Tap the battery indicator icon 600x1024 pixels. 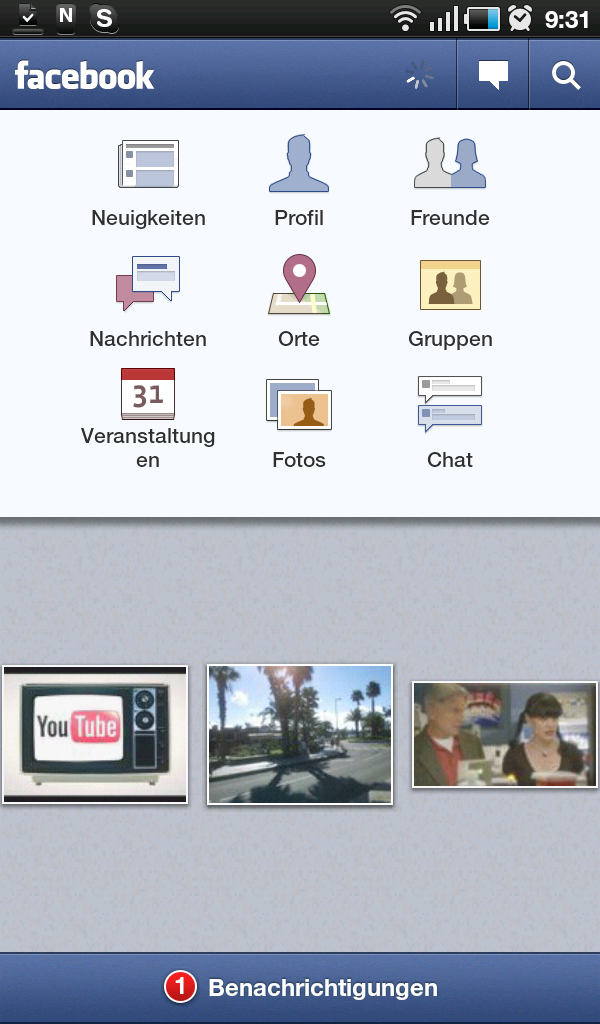(x=482, y=19)
